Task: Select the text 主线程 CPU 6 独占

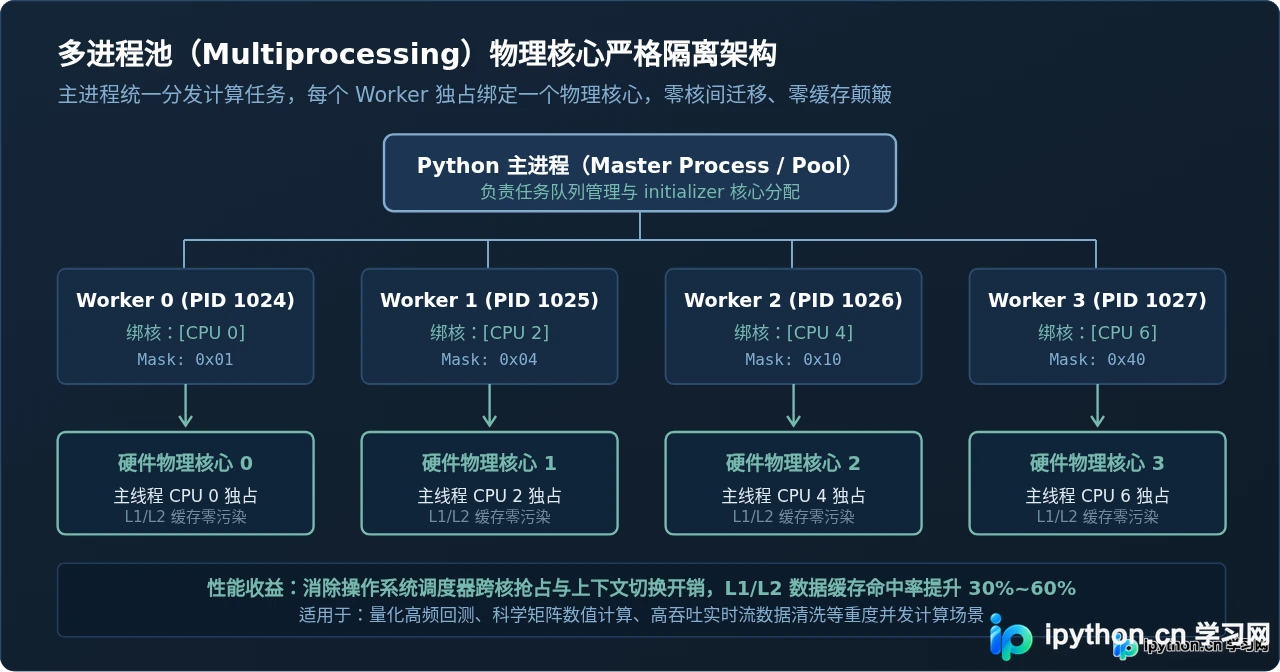Action: coord(1097,496)
